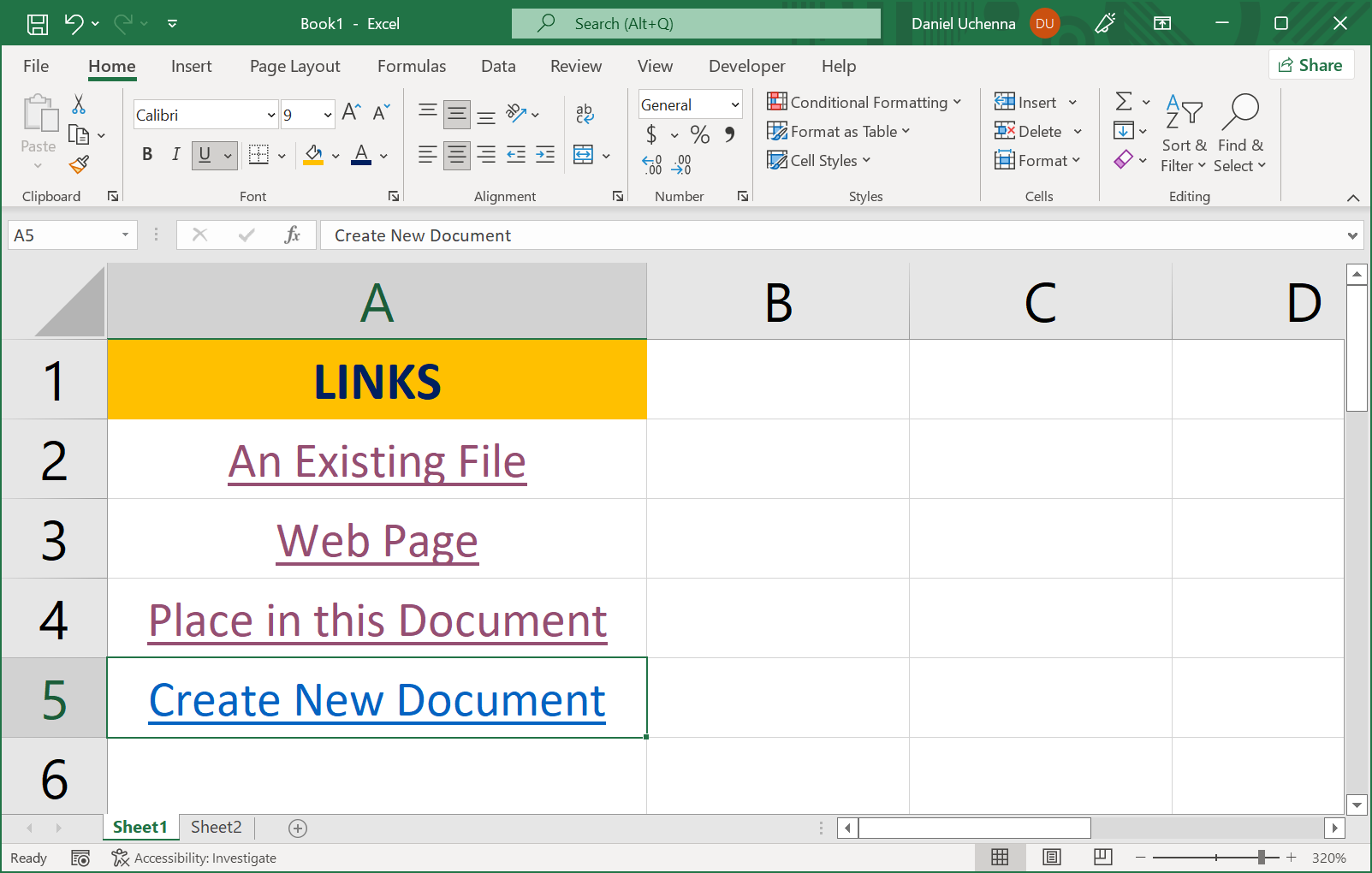
Task: Click the Comma Style icon
Action: [728, 134]
